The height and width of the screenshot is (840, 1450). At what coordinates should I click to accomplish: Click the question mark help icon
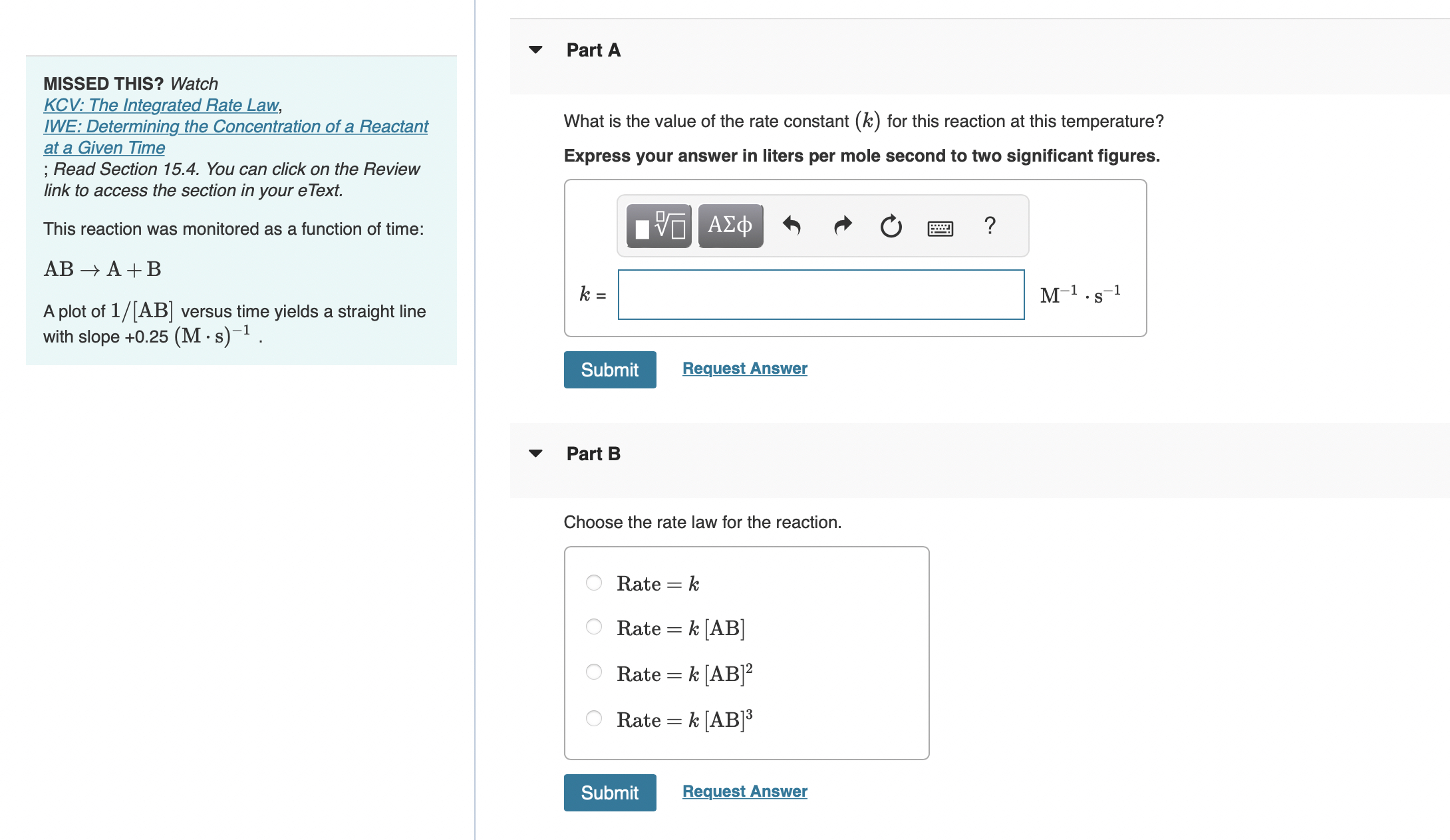[990, 226]
